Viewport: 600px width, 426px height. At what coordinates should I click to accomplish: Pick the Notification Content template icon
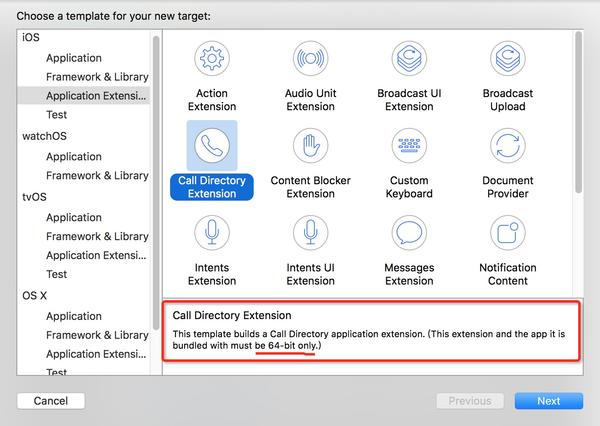(508, 233)
